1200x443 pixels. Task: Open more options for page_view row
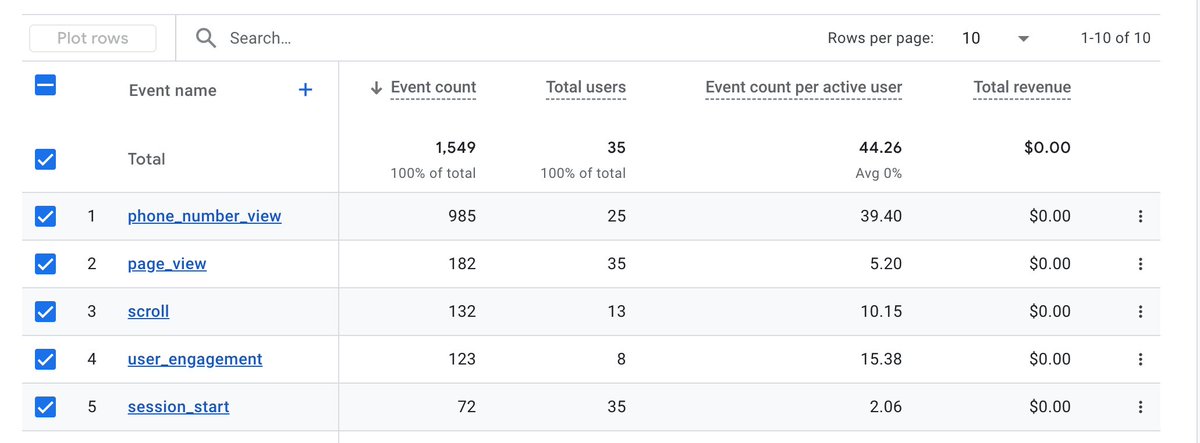[x=1140, y=264]
